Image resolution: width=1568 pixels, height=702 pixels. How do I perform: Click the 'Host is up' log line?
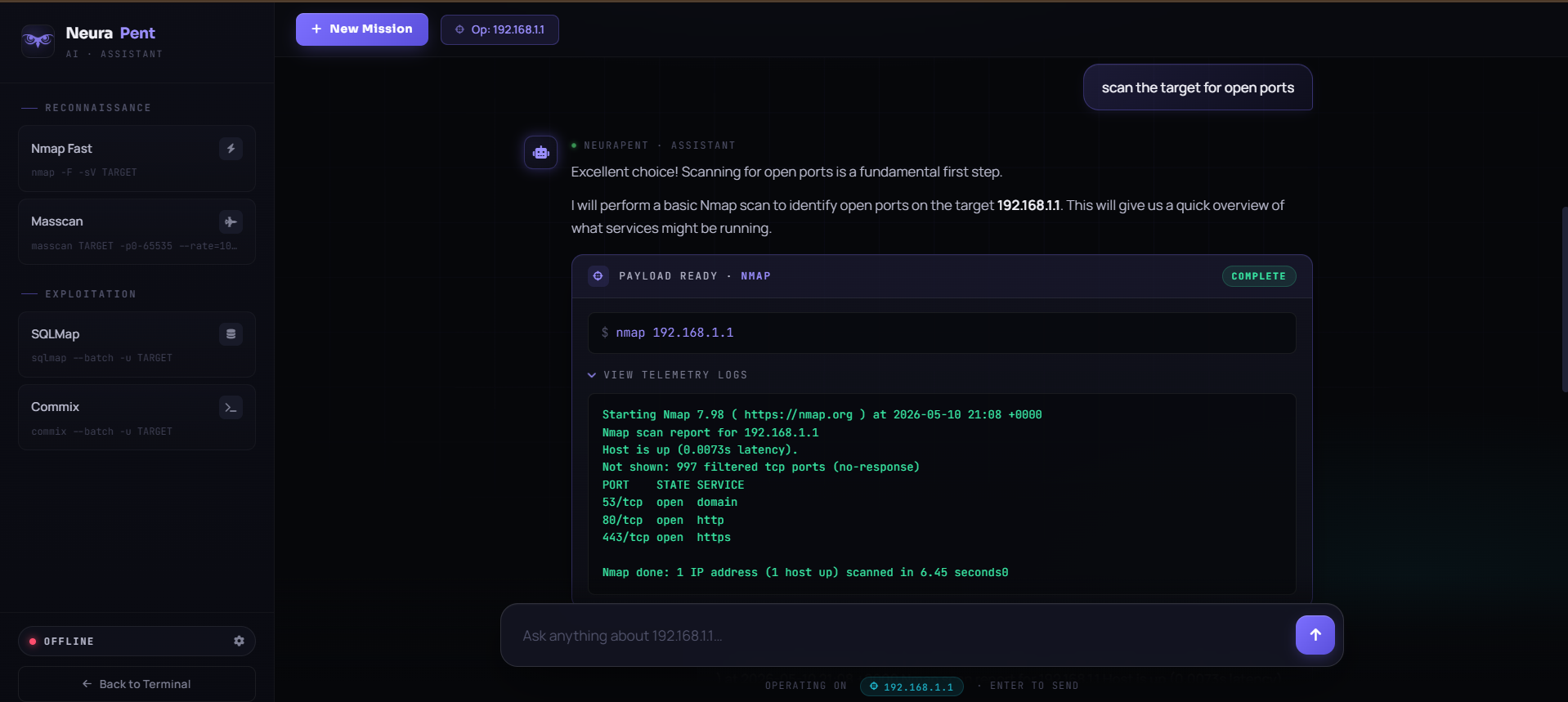700,450
